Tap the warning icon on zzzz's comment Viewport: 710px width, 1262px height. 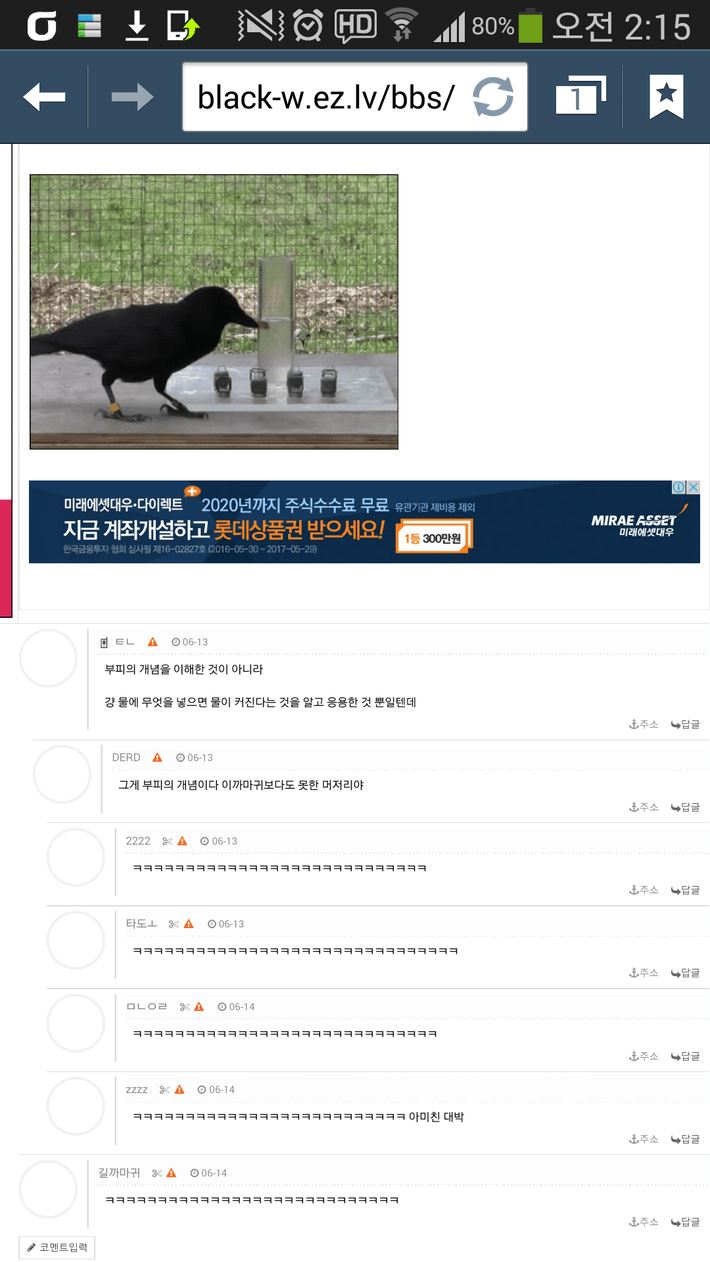(180, 1090)
